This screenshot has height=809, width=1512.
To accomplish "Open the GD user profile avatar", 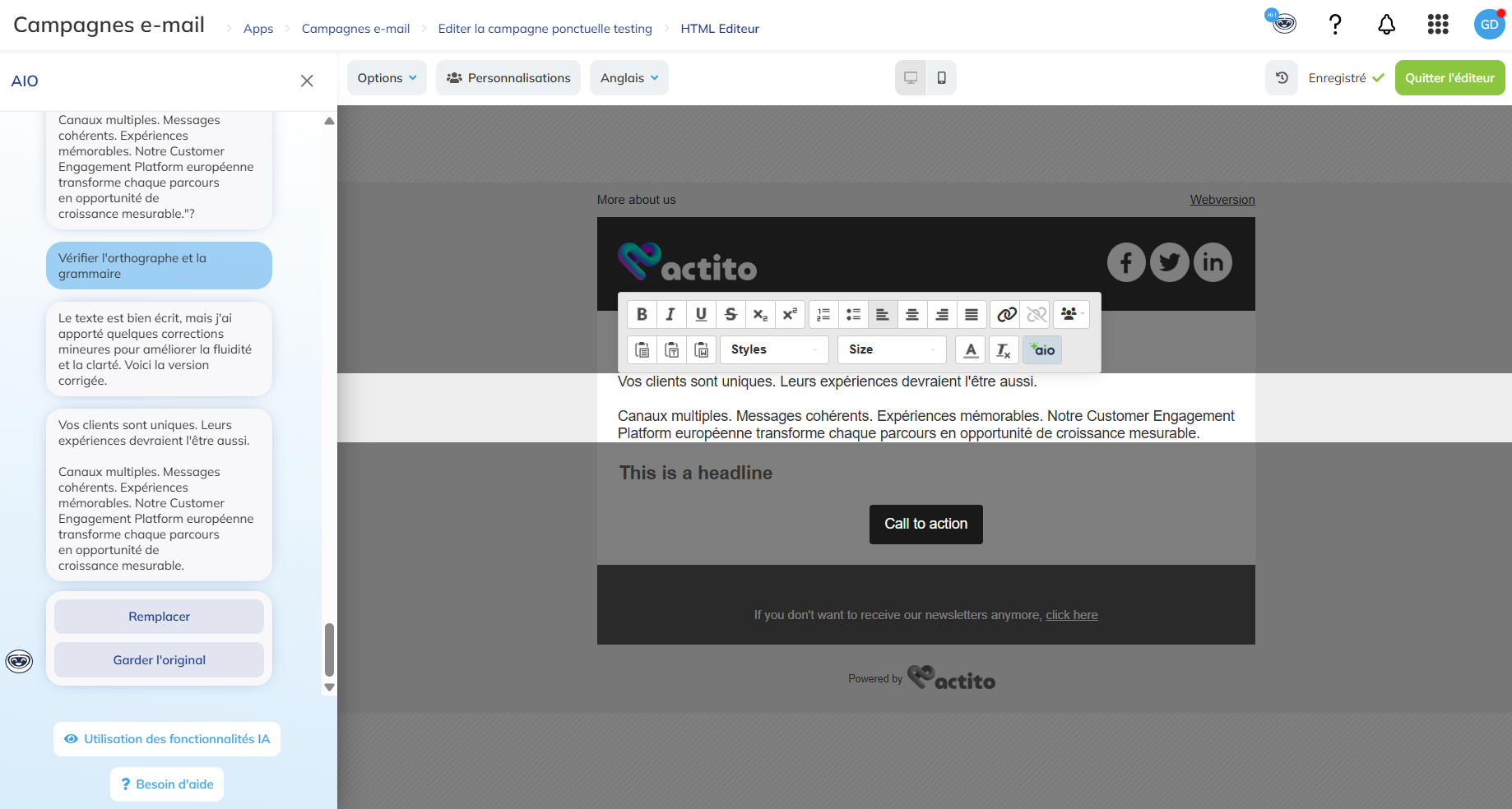I will [x=1490, y=25].
